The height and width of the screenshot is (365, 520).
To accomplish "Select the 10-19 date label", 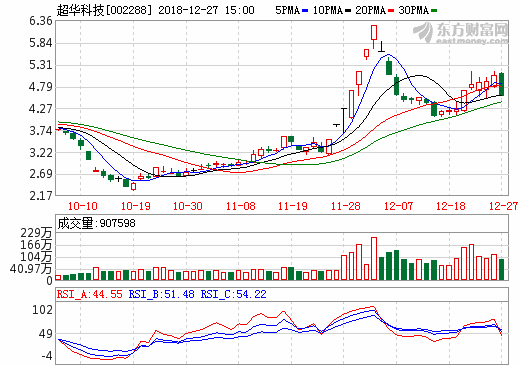I will point(135,206).
